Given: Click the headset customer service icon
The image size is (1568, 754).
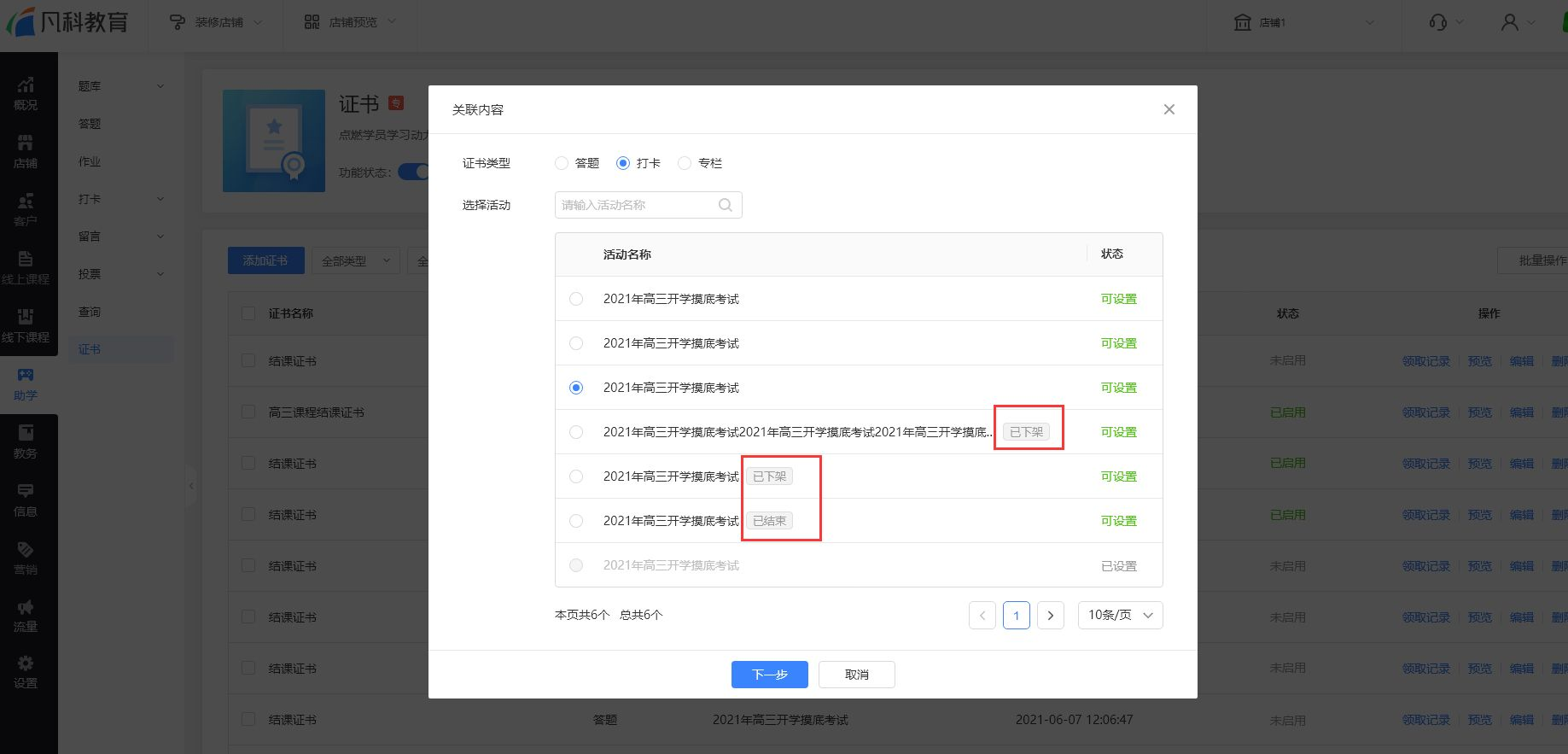Looking at the screenshot, I should 1438,22.
